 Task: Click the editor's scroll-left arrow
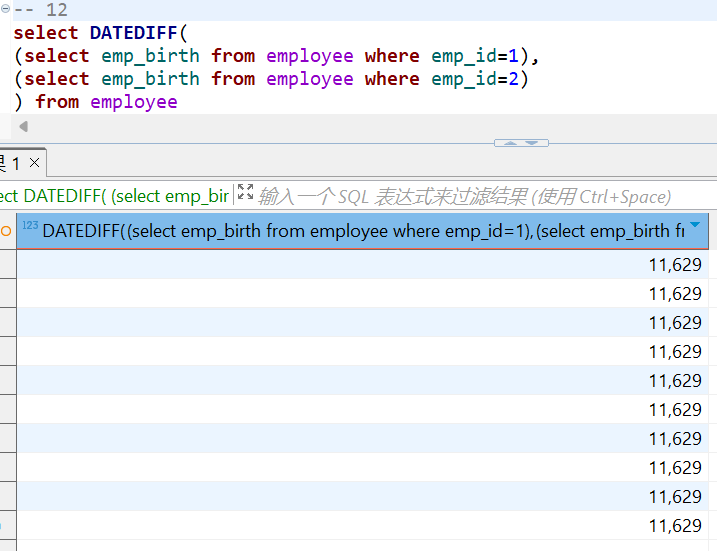pyautogui.click(x=23, y=127)
